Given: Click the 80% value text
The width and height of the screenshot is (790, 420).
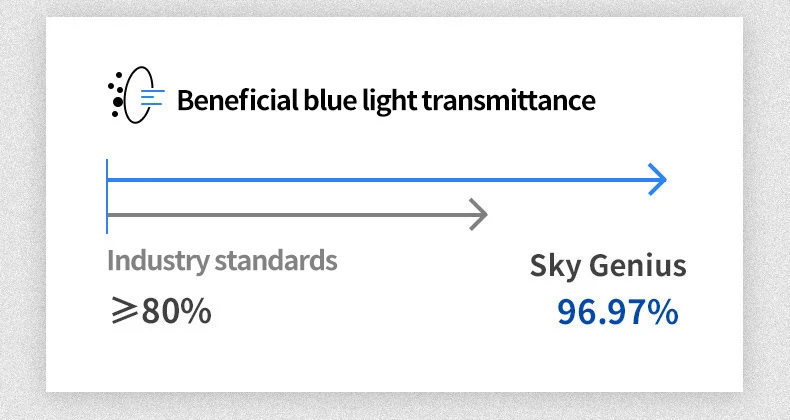Looking at the screenshot, I should point(177,311).
